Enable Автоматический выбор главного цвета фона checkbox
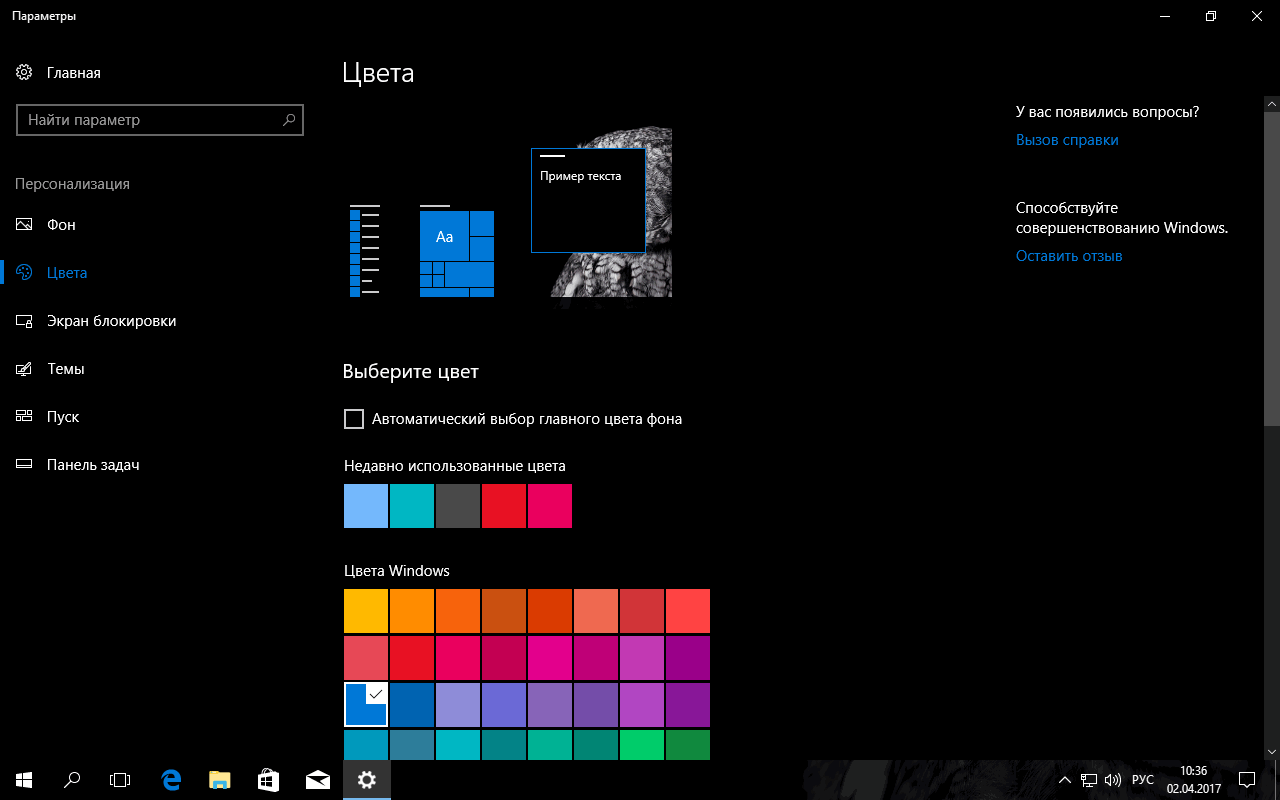Screen dimensions: 1280x800 (353, 419)
